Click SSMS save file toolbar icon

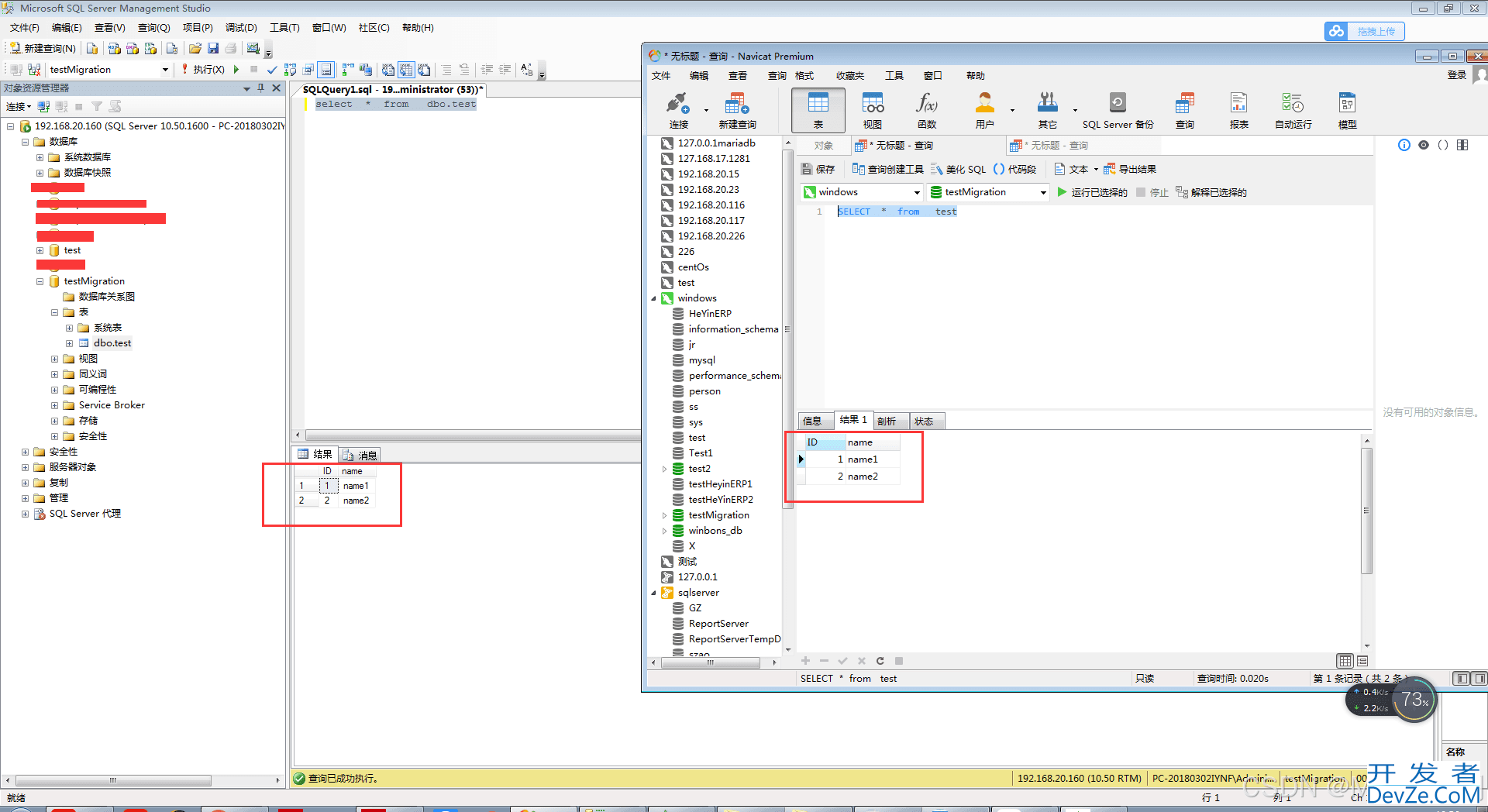click(213, 48)
